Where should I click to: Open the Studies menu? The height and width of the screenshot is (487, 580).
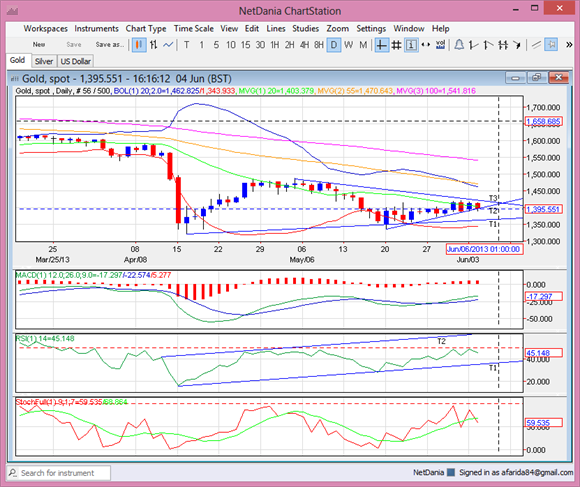tap(306, 28)
